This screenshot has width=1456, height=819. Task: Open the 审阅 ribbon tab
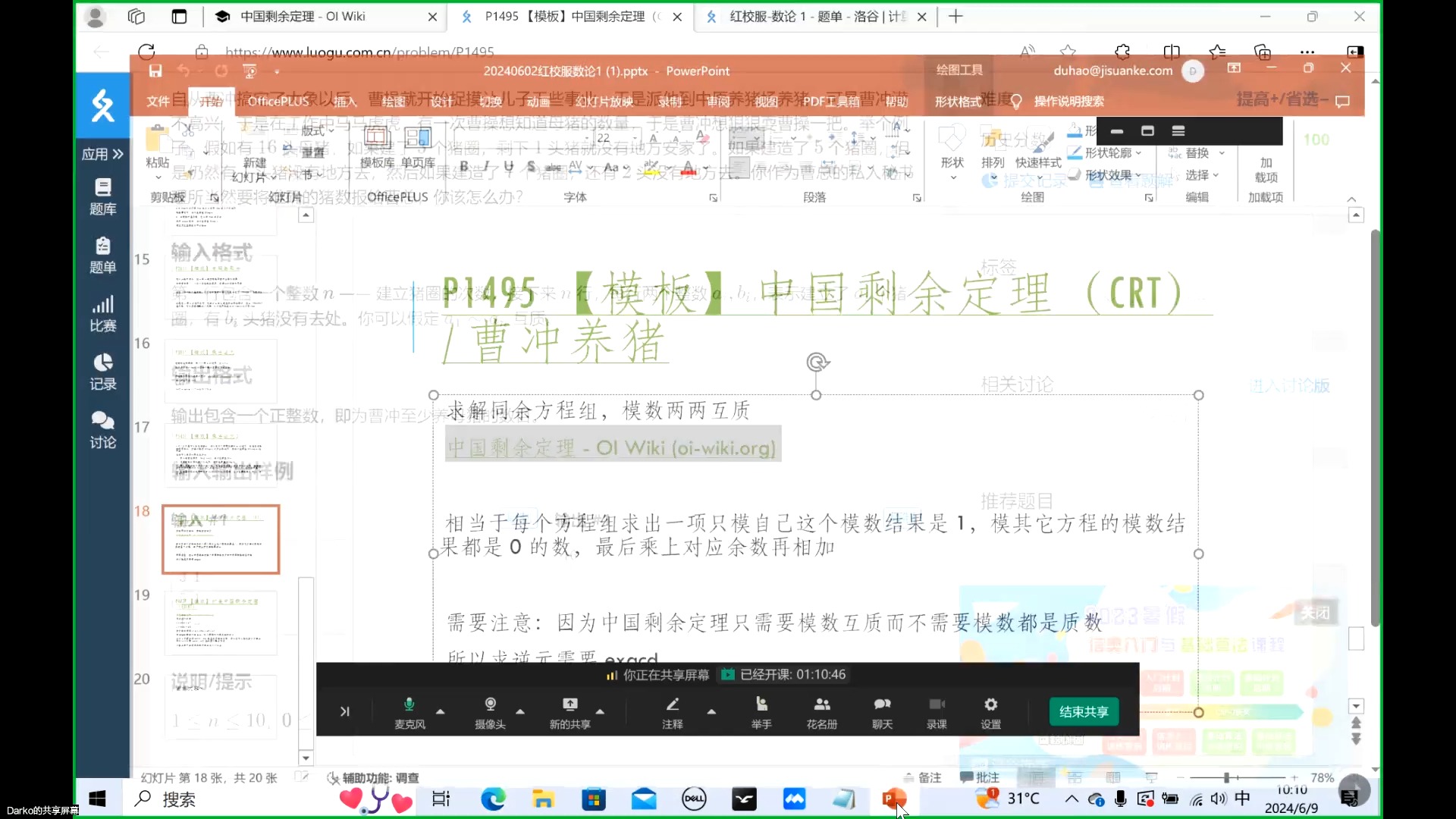click(x=718, y=101)
